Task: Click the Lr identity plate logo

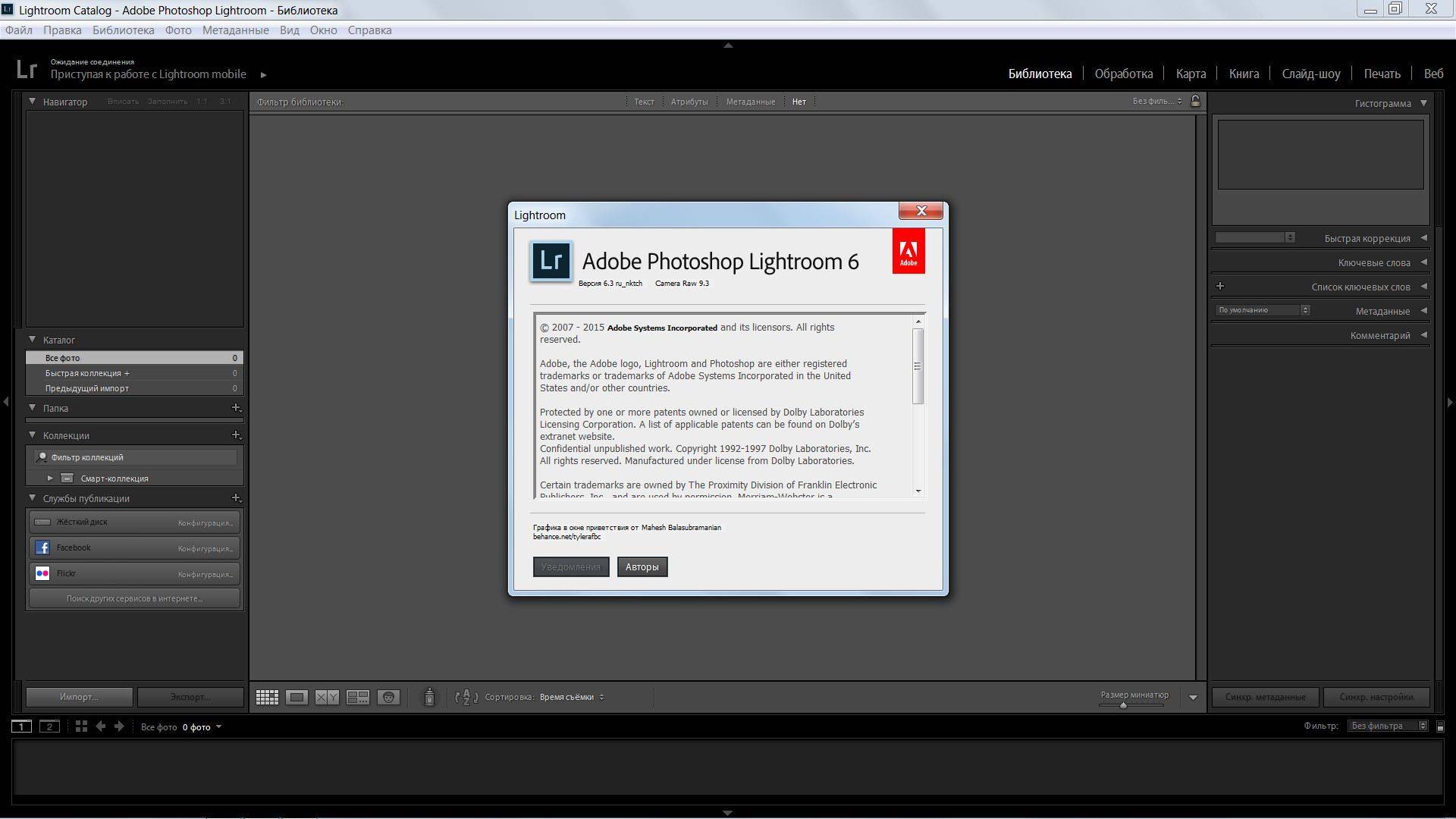Action: pyautogui.click(x=27, y=69)
